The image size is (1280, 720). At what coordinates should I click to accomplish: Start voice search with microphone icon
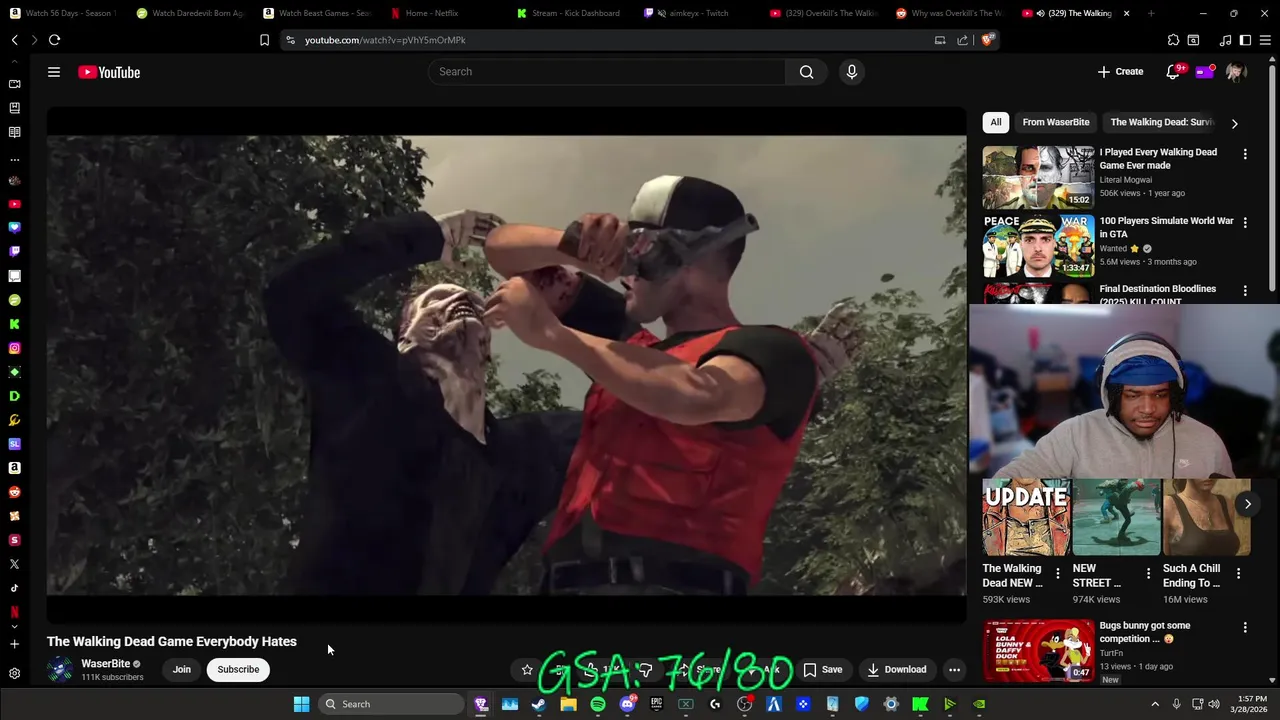(852, 72)
